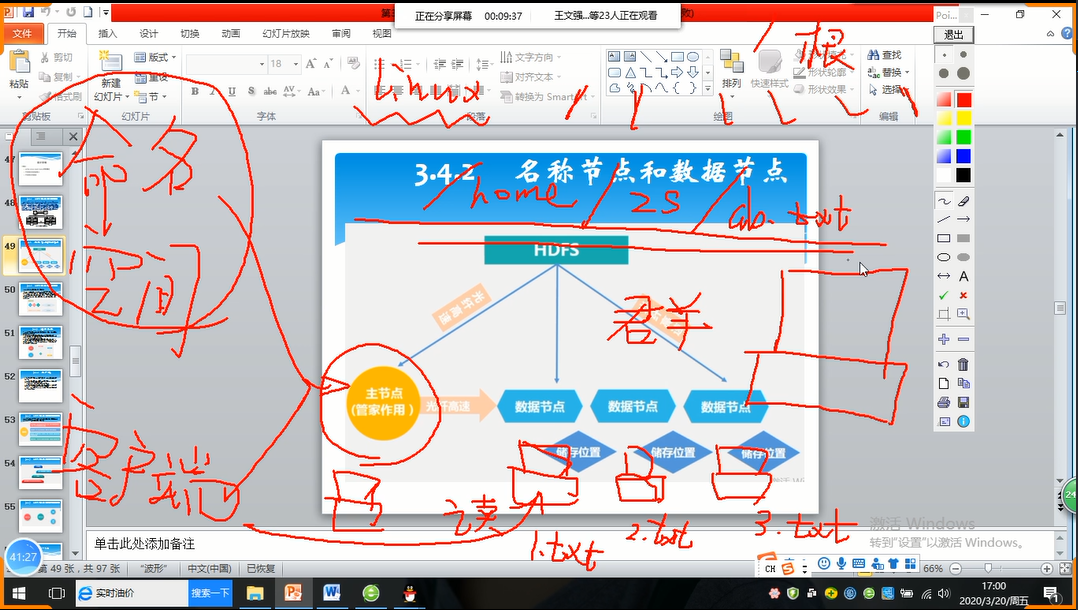Image resolution: width=1078 pixels, height=610 pixels.
Task: Click the 退出 exit annotation button
Action: pos(953,34)
